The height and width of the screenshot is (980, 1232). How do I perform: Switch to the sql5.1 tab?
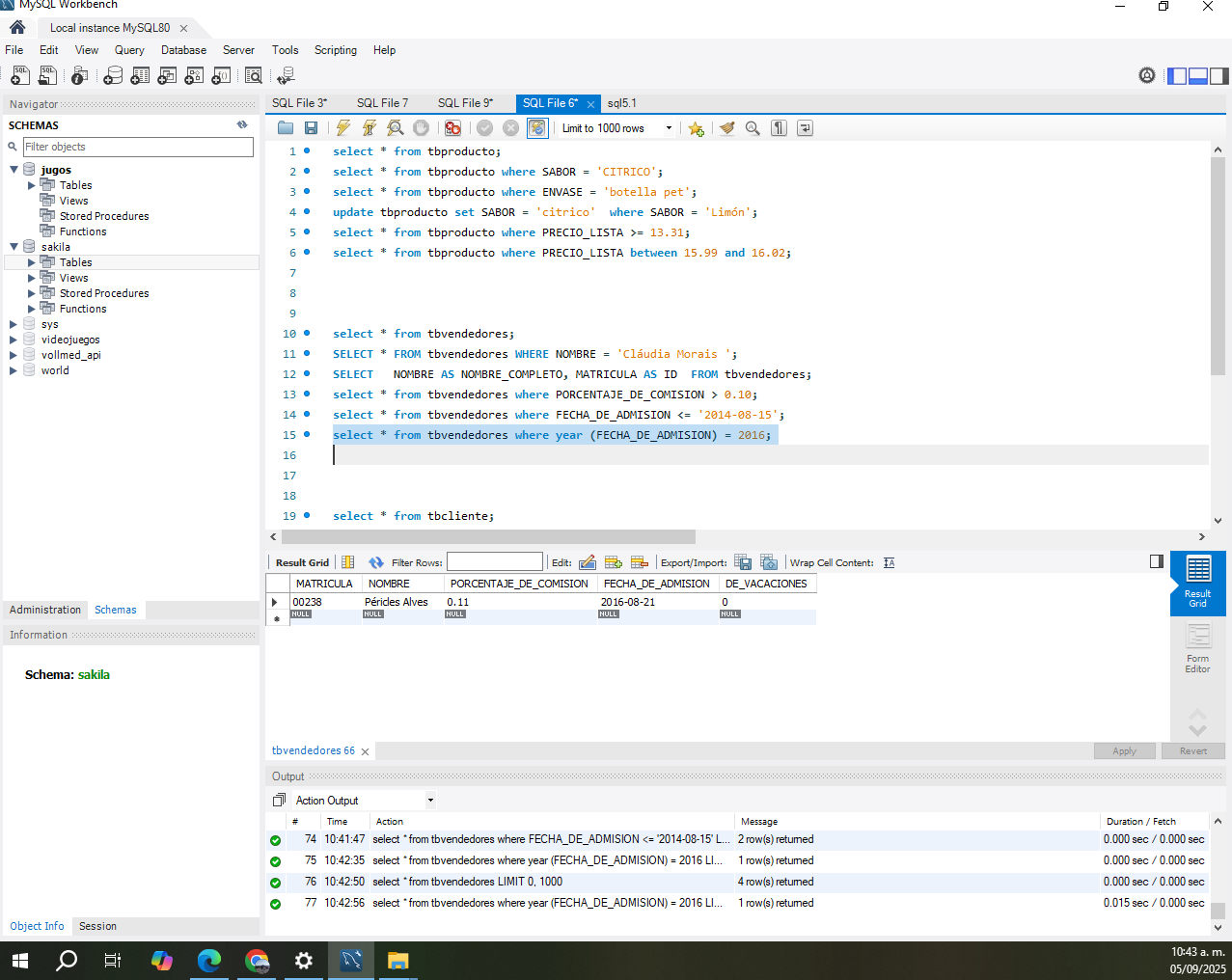point(622,103)
